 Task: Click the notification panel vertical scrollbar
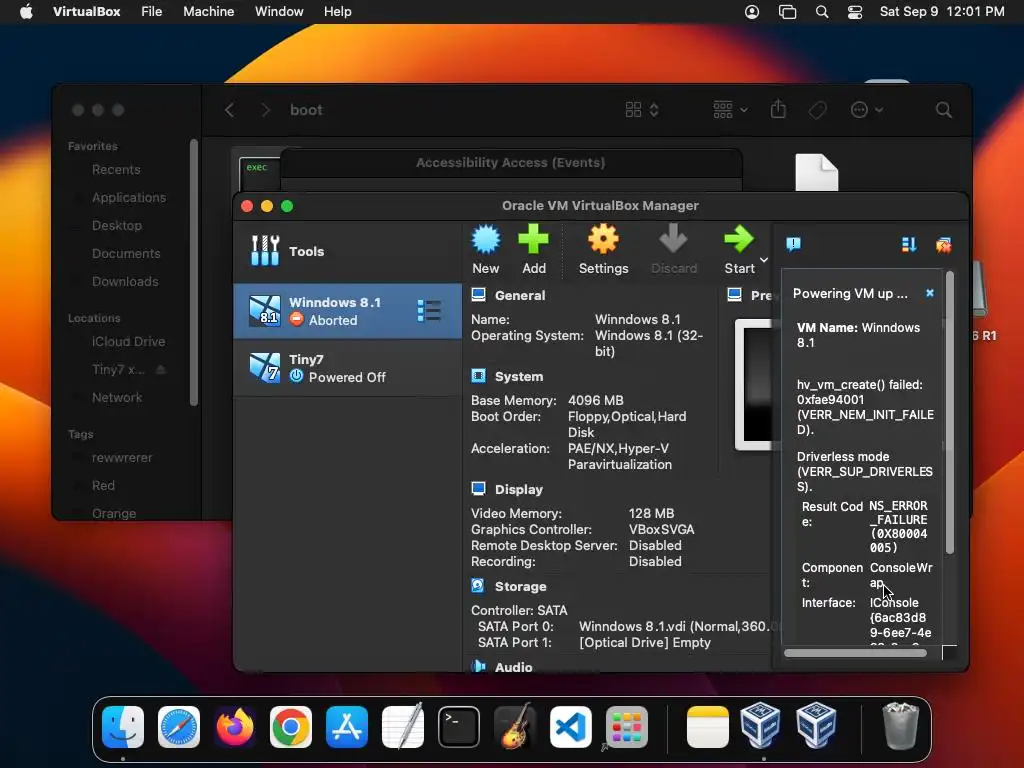point(950,413)
